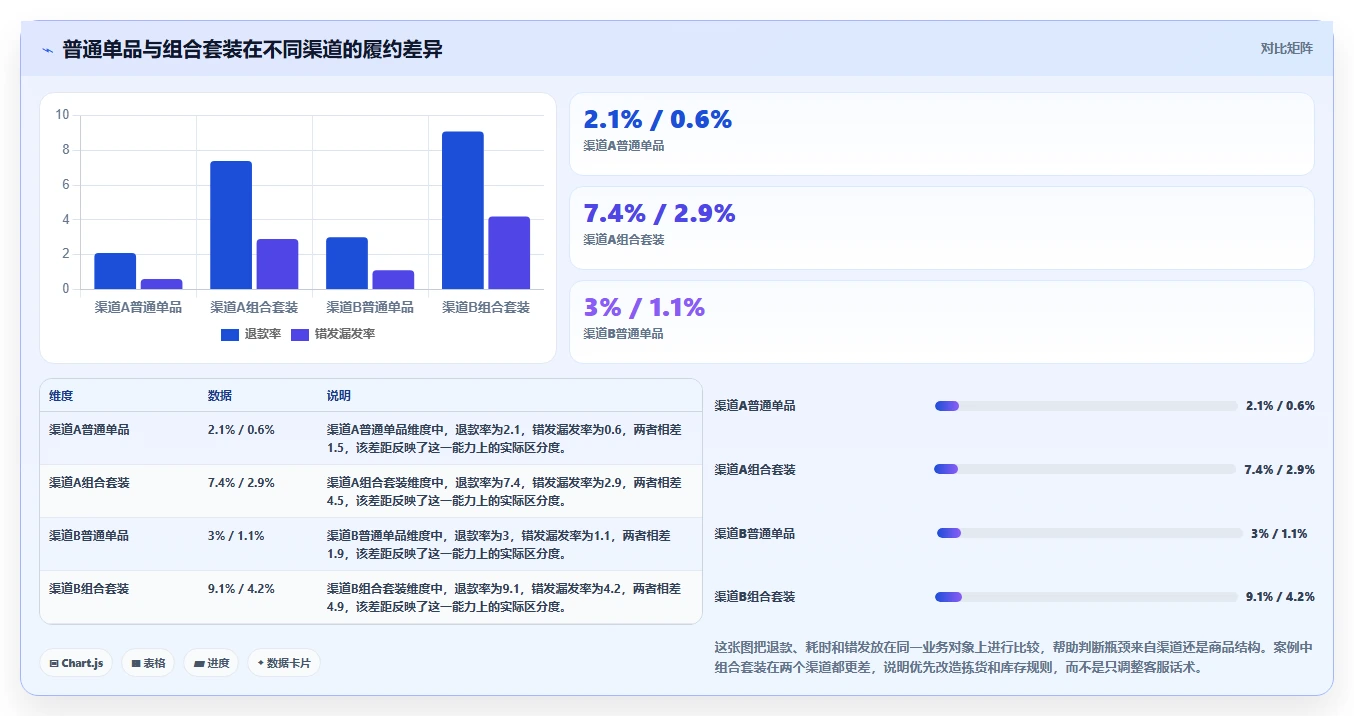This screenshot has width=1354, height=716.
Task: Click the 渠道B组合套装 progress list label
Action: pos(755,597)
